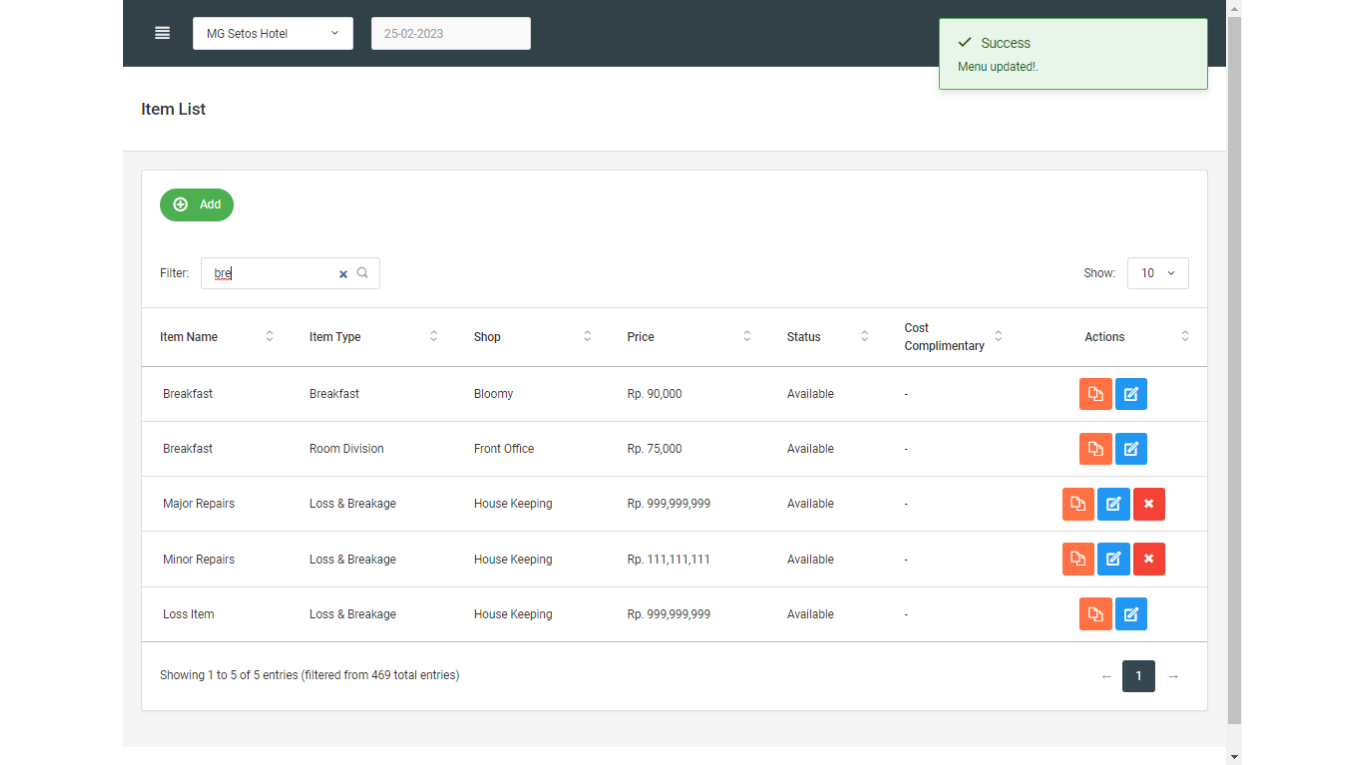Clear the filter text with X icon
This screenshot has width=1365, height=765.
coord(343,274)
